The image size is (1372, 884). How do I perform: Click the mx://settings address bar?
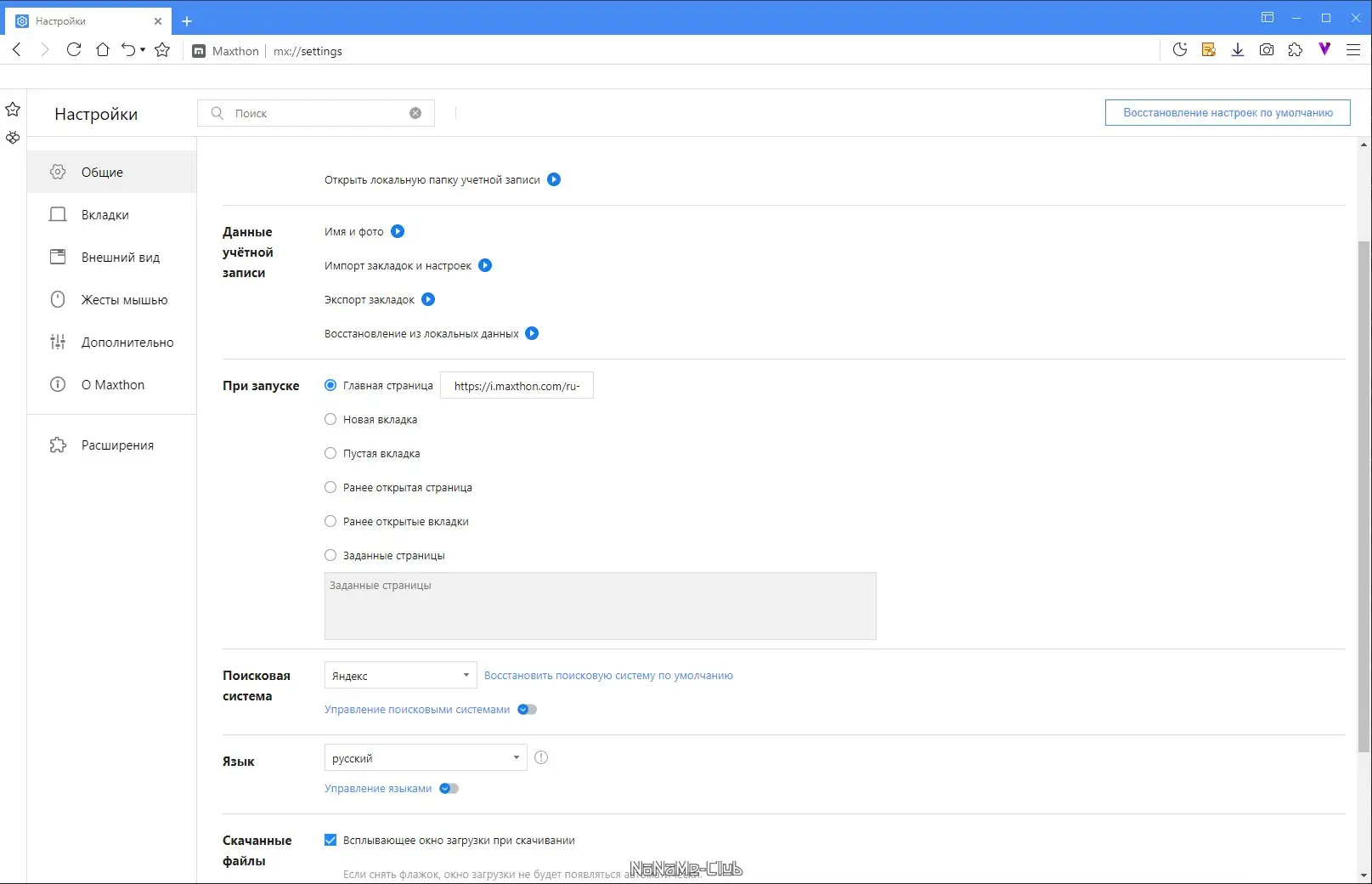pos(308,51)
